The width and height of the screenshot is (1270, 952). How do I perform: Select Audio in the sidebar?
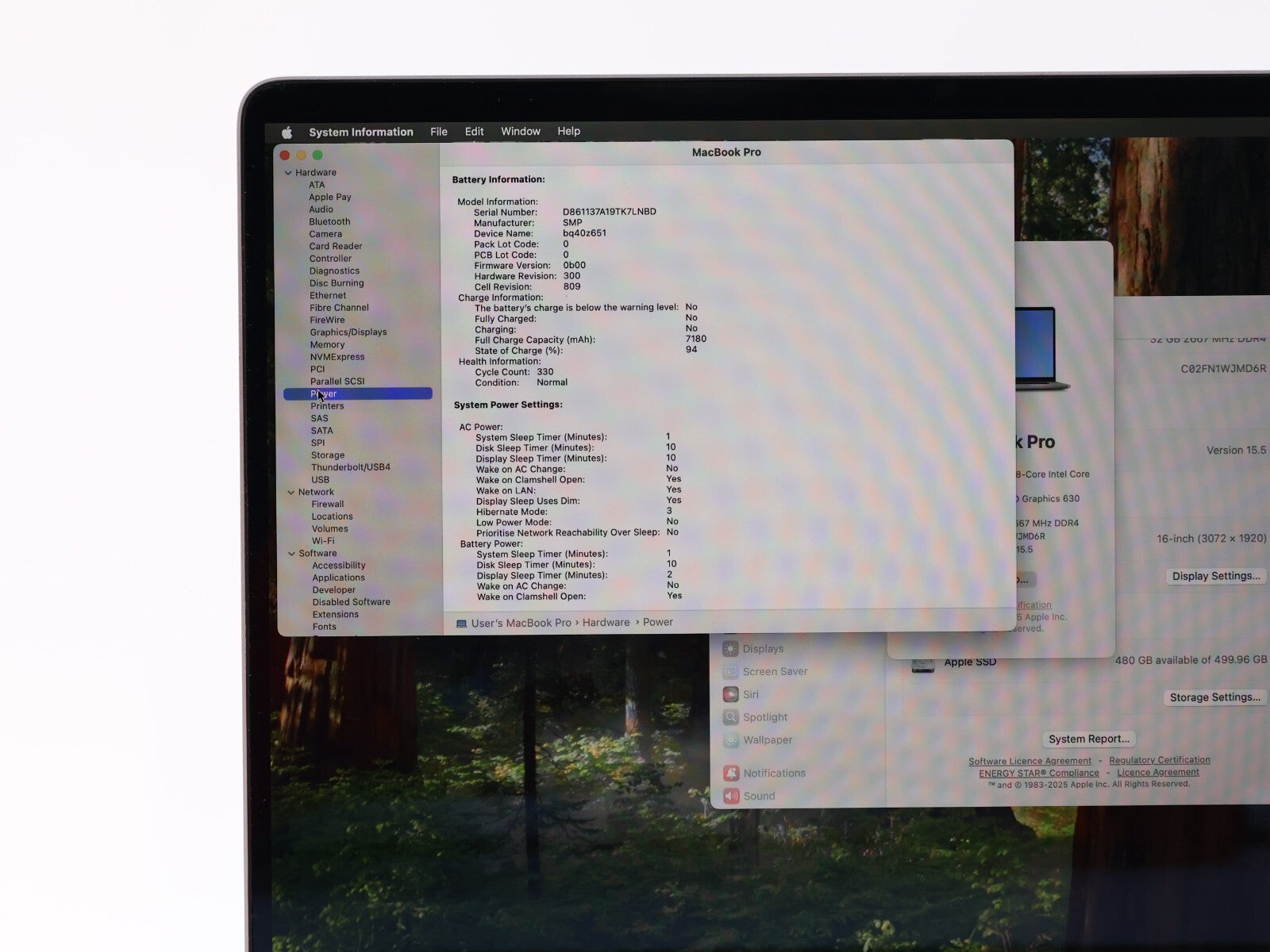(321, 209)
